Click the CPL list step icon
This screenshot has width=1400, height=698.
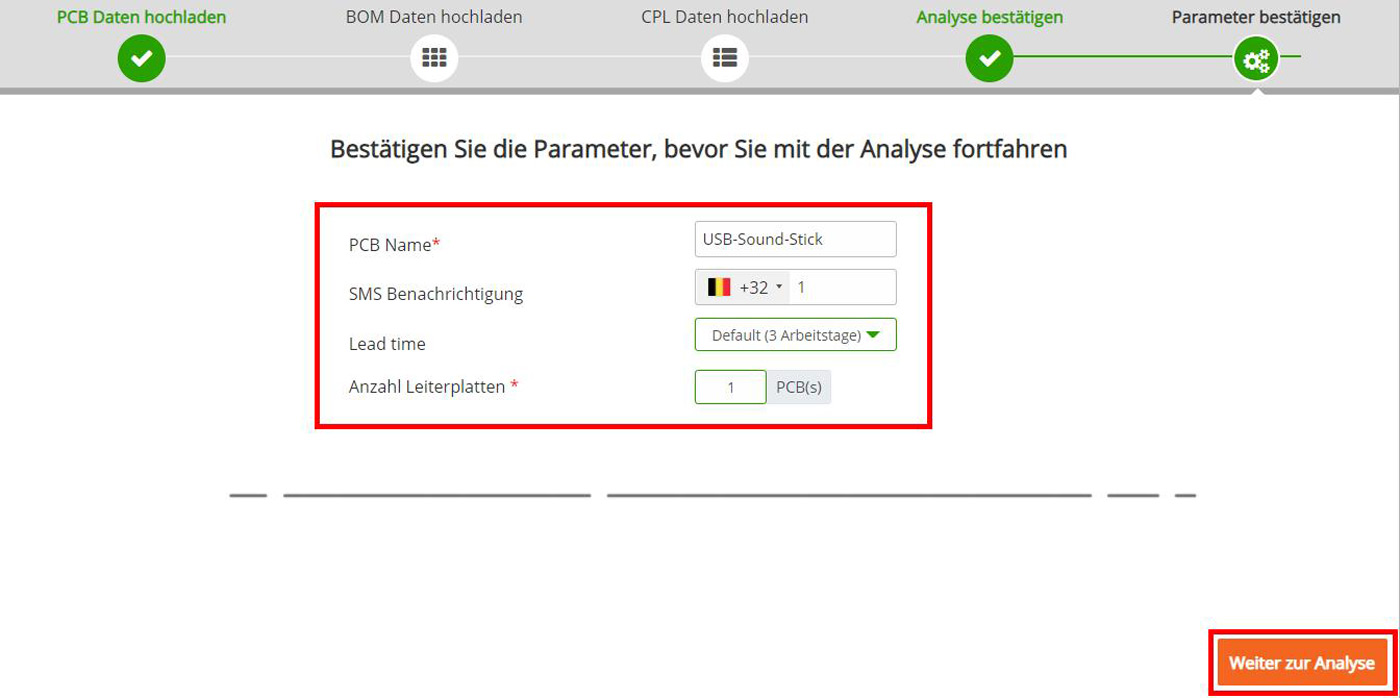(724, 59)
